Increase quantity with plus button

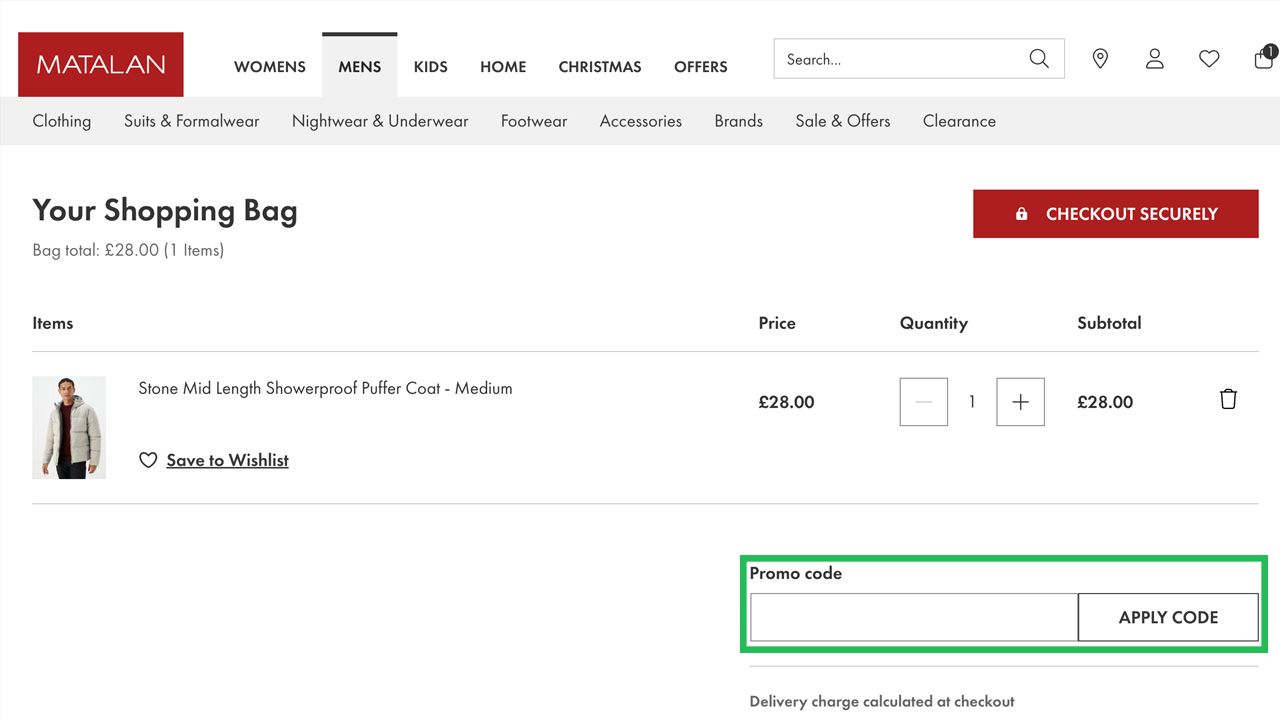tap(1020, 402)
